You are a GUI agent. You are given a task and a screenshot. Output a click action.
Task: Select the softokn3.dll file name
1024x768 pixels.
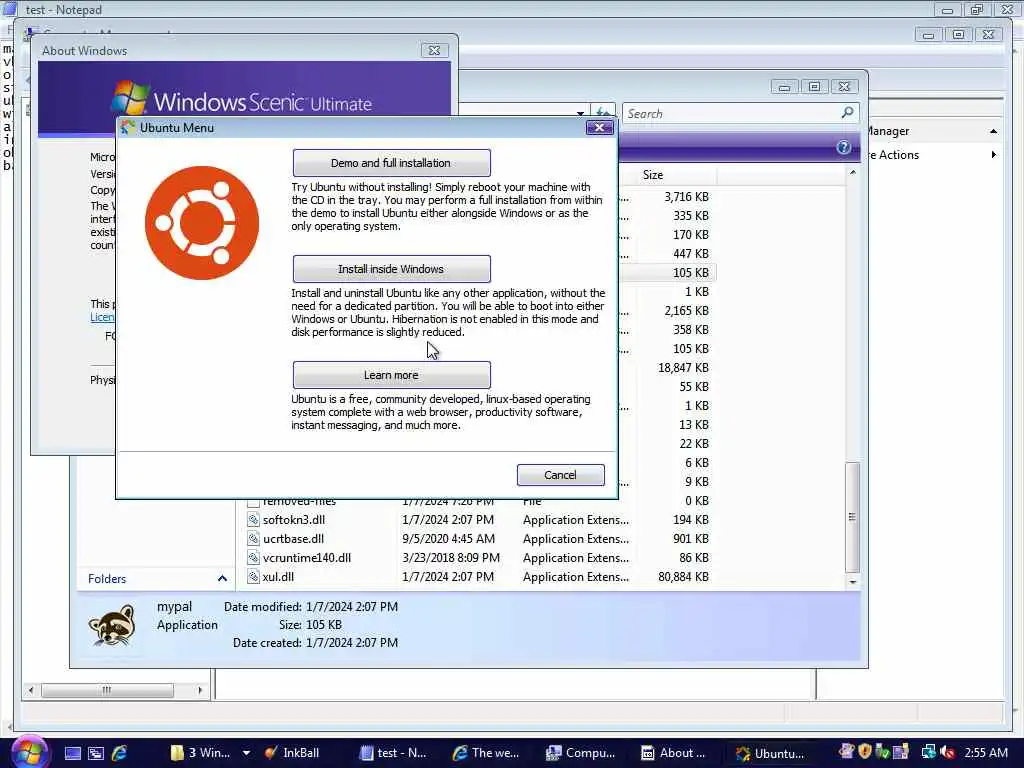tap(294, 520)
